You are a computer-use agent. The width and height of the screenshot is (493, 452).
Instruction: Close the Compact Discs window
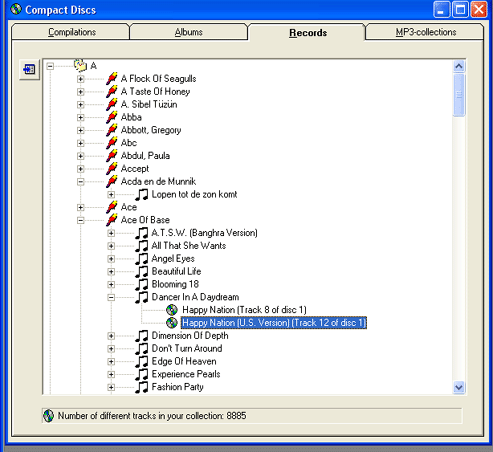(x=479, y=9)
